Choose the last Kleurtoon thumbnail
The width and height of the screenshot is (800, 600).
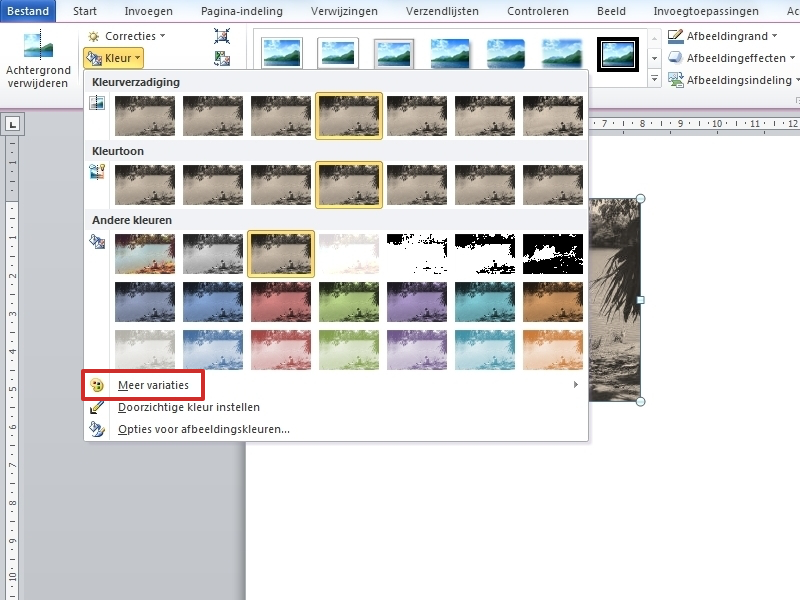point(553,185)
